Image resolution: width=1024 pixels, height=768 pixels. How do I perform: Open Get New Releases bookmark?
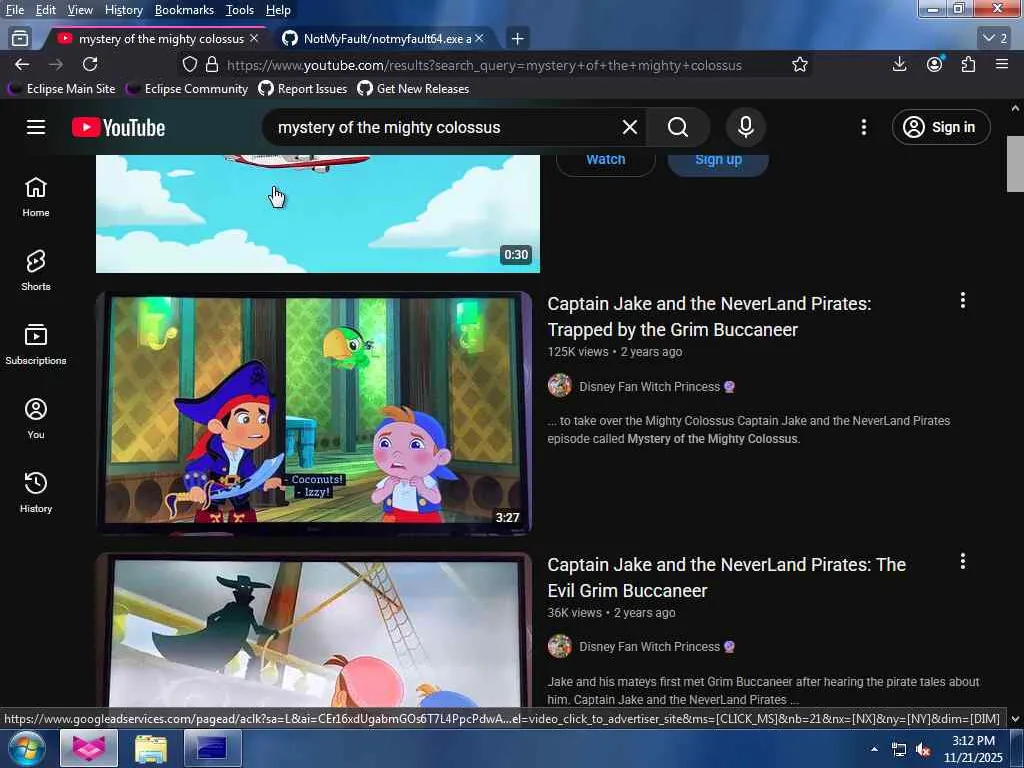tap(413, 89)
